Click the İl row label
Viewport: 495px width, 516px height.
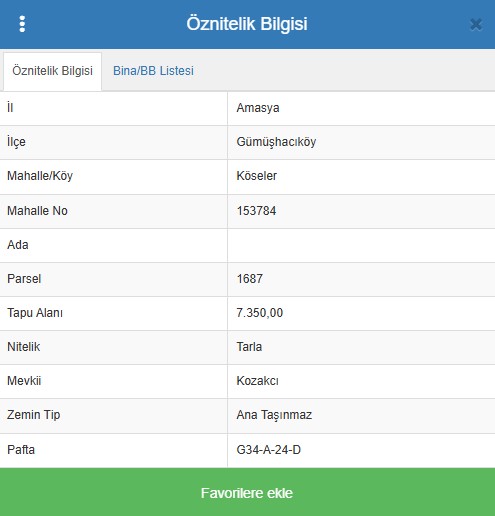click(10, 108)
